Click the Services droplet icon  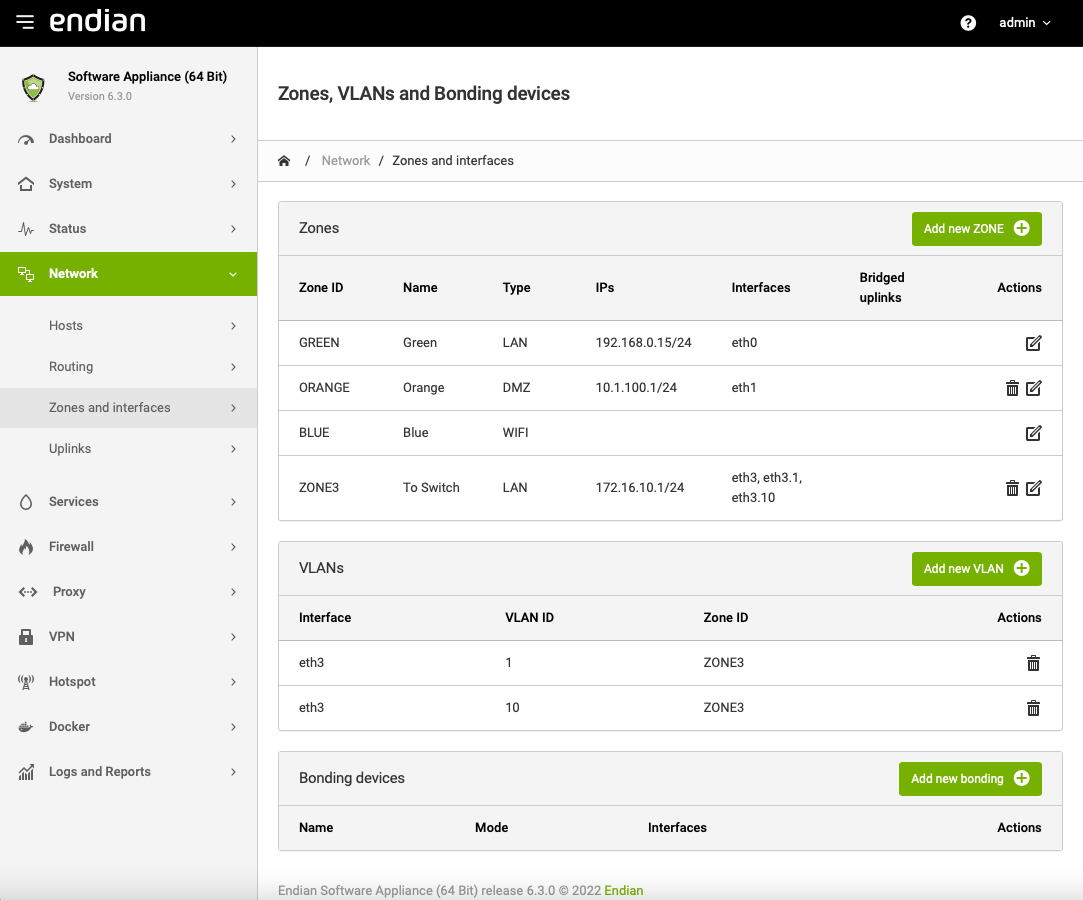pyautogui.click(x=26, y=502)
